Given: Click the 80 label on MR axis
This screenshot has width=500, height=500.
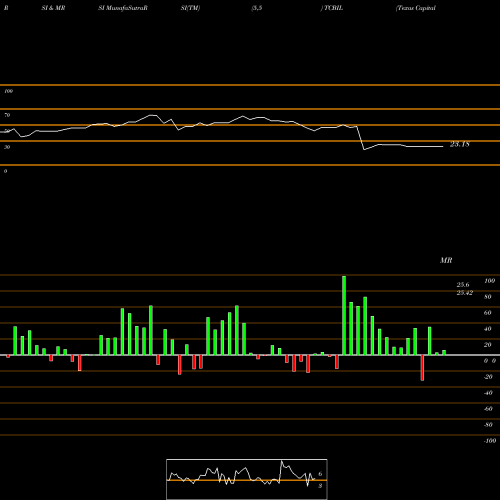Looking at the screenshot, I should coord(488,297).
